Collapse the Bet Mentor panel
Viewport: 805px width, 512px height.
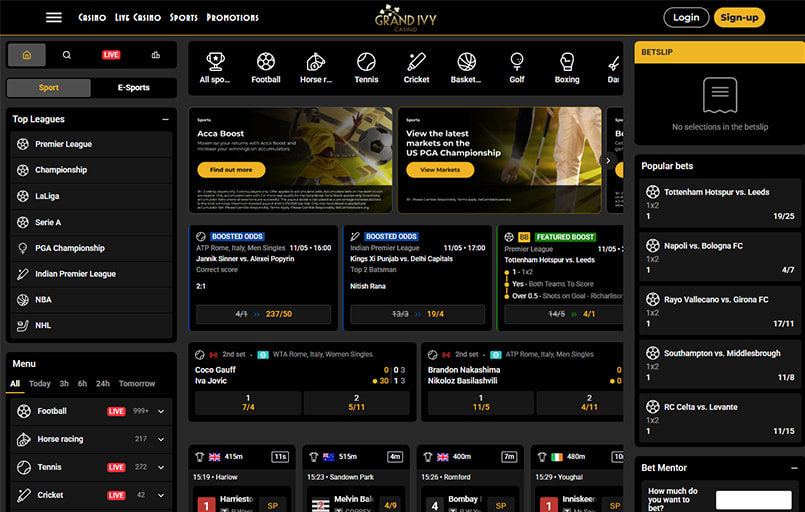coord(794,468)
